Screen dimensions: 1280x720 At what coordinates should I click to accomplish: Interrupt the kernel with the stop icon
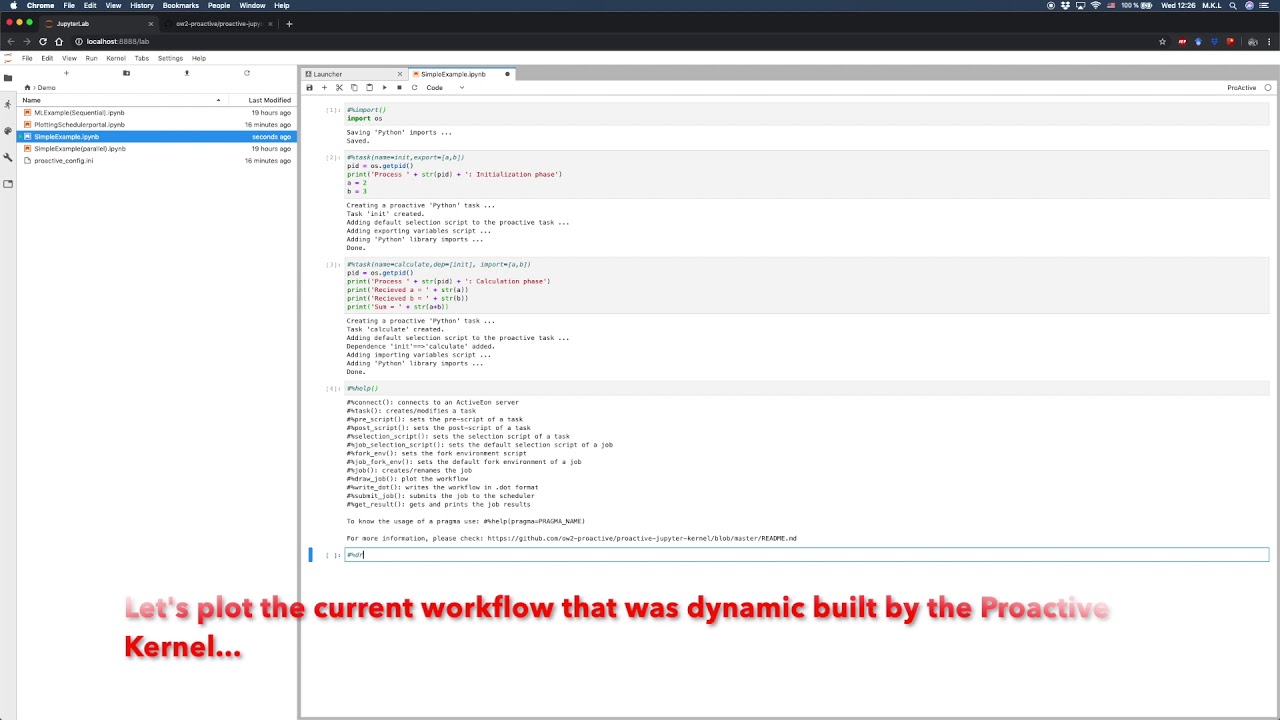click(399, 88)
